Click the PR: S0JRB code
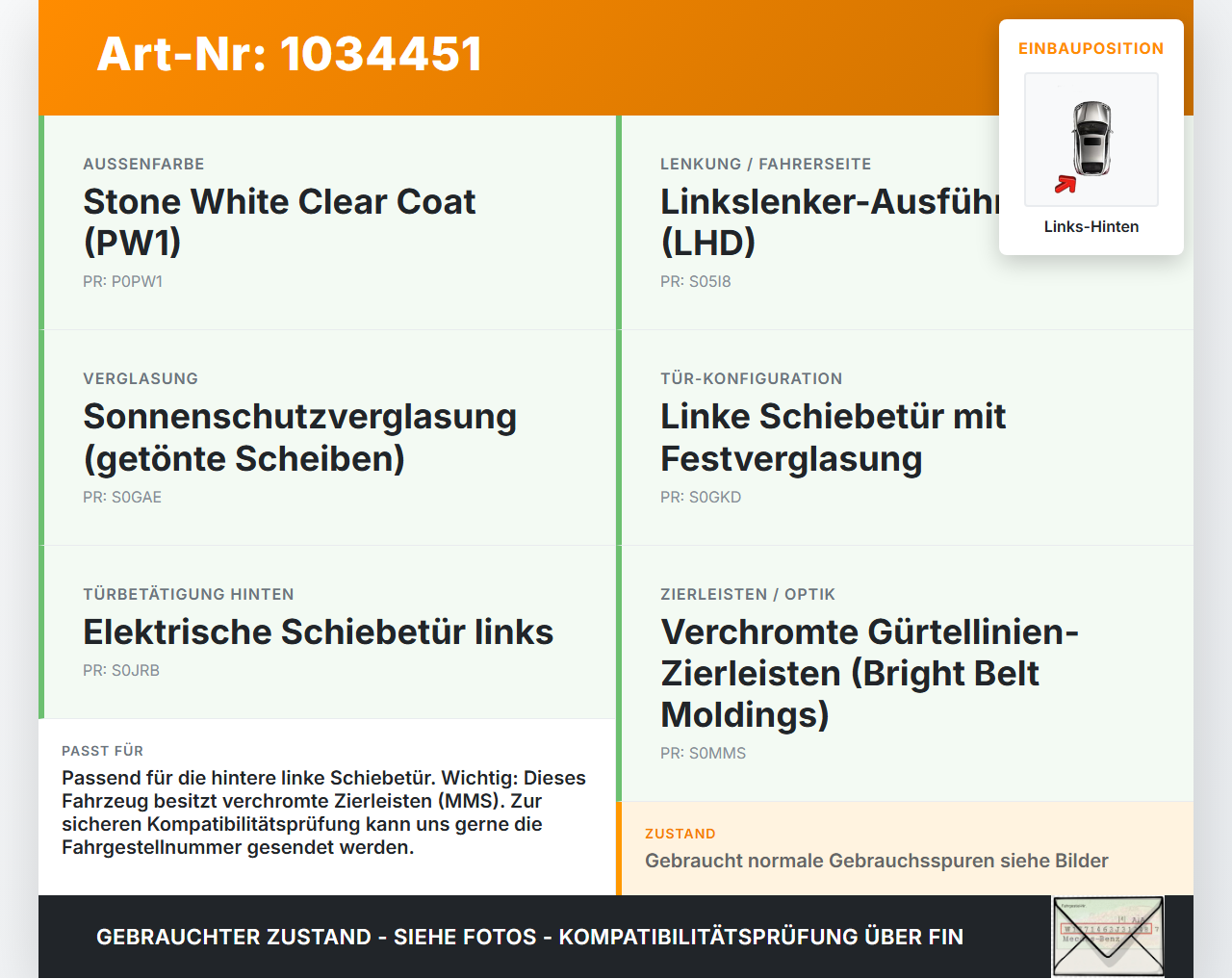Image resolution: width=1232 pixels, height=979 pixels. (121, 670)
